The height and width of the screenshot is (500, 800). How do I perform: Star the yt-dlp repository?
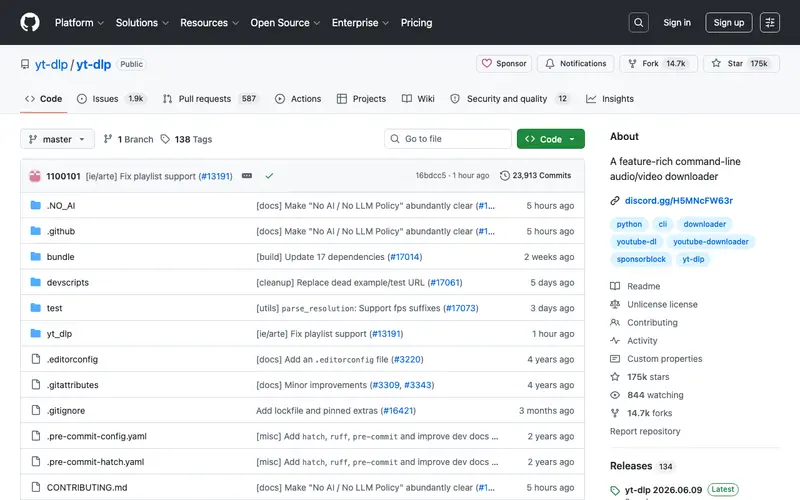point(741,63)
